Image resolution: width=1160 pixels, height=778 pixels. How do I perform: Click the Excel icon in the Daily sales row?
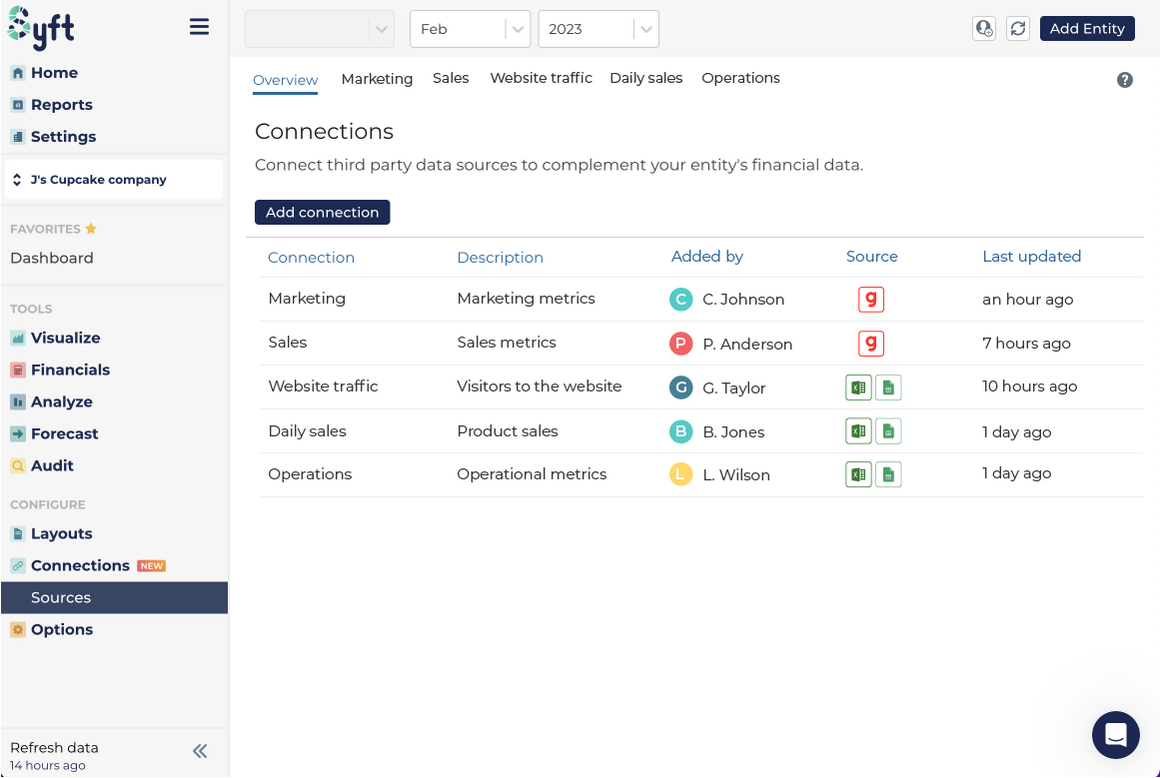click(x=858, y=431)
